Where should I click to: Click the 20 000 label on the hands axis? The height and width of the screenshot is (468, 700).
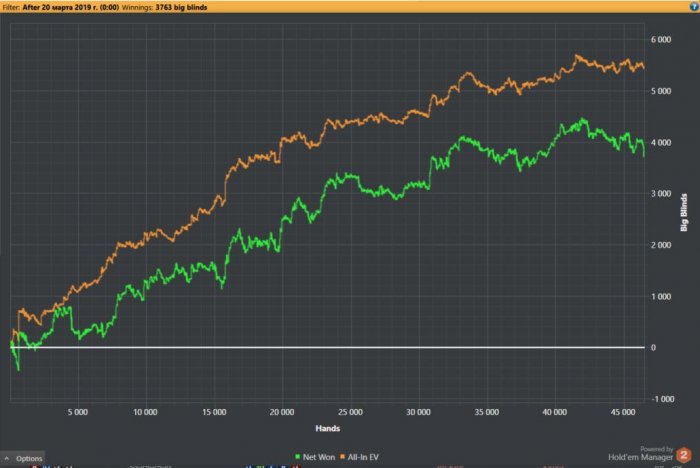tap(282, 412)
